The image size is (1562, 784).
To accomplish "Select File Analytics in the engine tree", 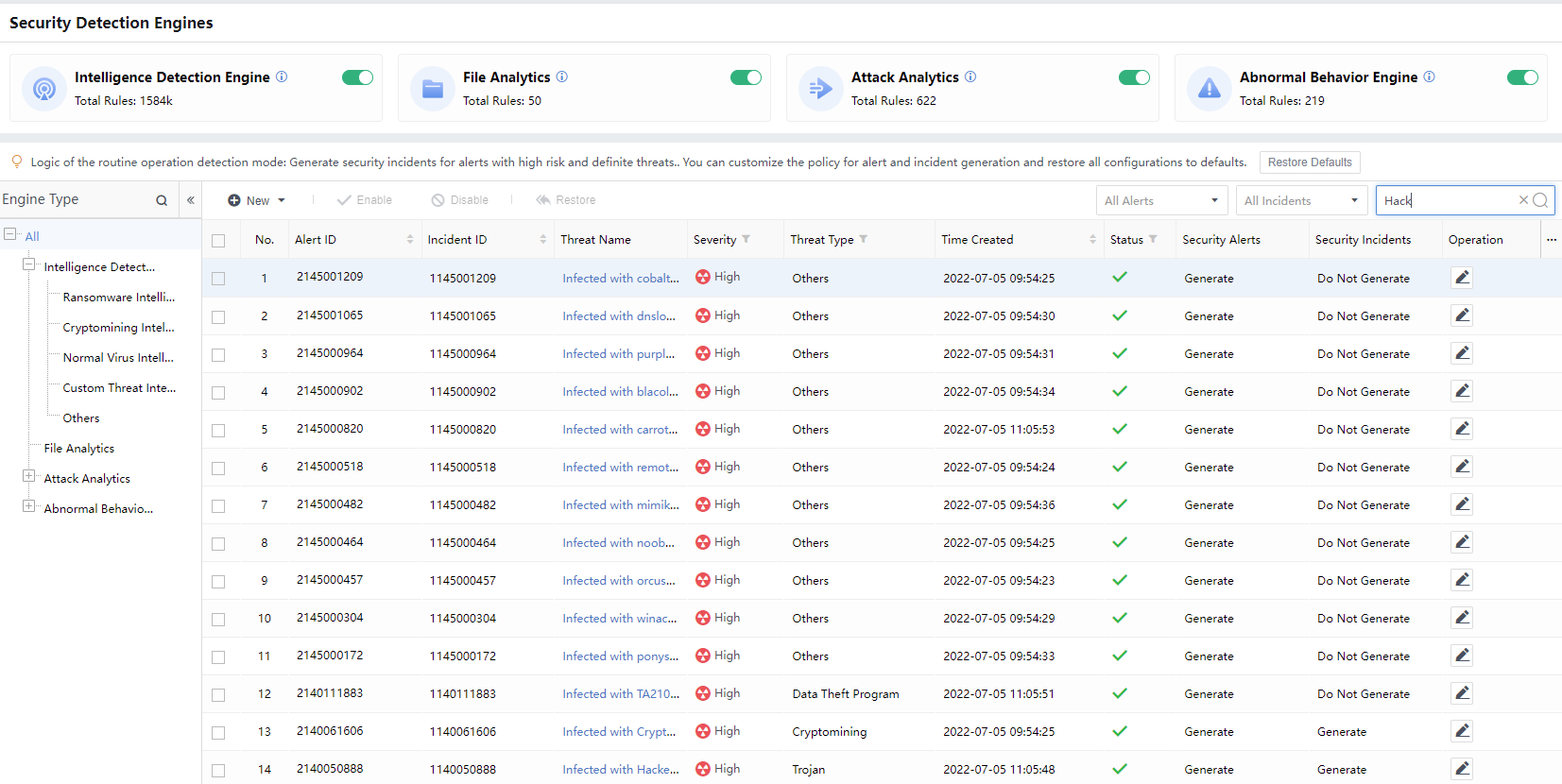I will coord(79,449).
